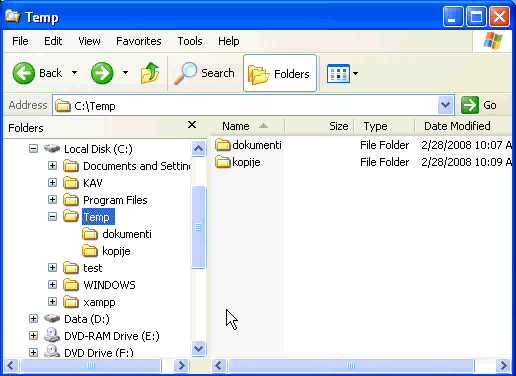516x376 pixels.
Task: Open the Views dropdown arrow
Action: pyautogui.click(x=355, y=73)
